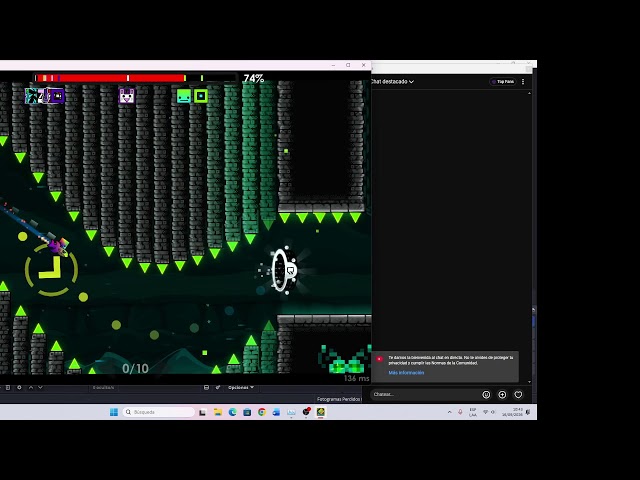The width and height of the screenshot is (640, 480).
Task: Click the red level progress bar
Action: click(136, 78)
